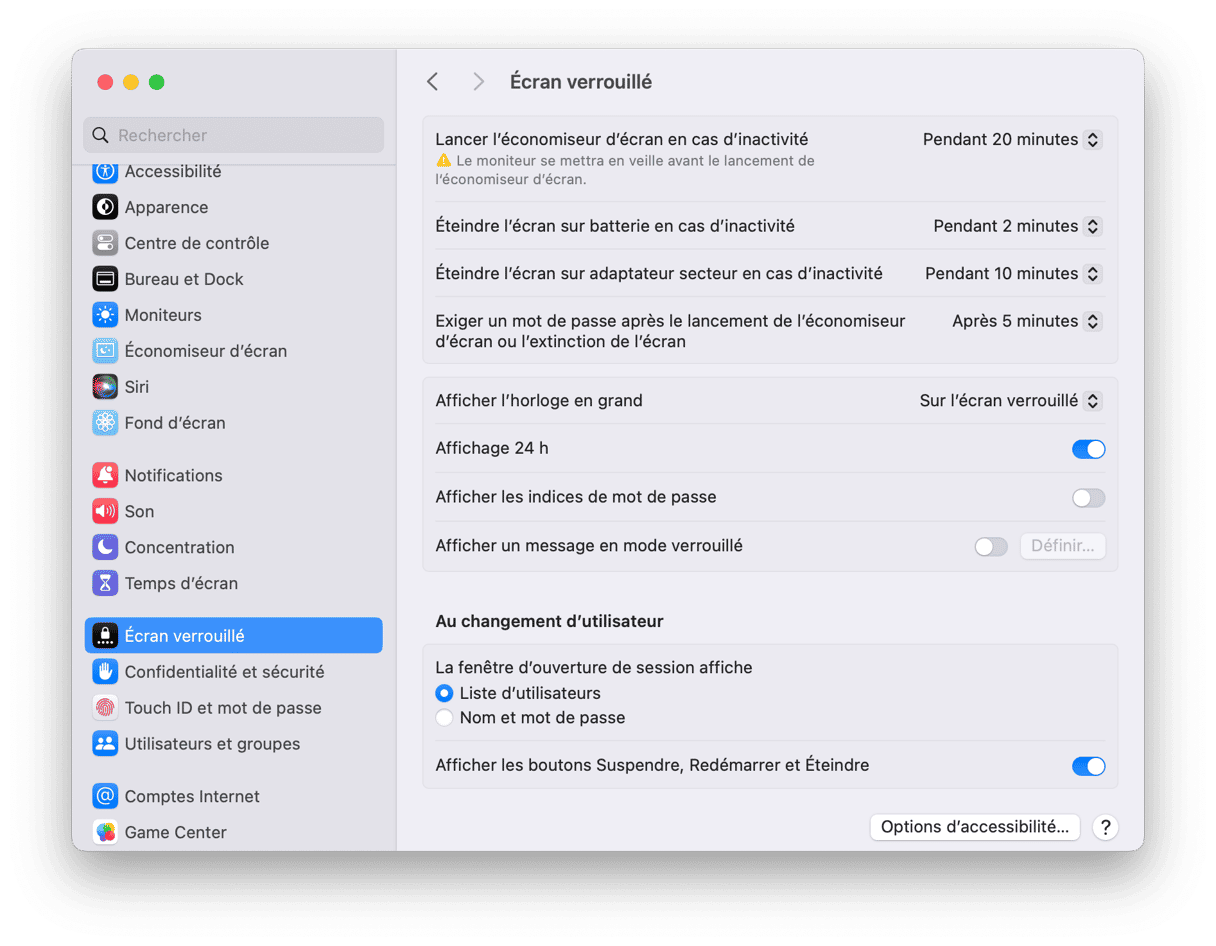This screenshot has height=946, width=1216.
Task: Click Éteindre l'écran sur batterie label
Action: 615,226
